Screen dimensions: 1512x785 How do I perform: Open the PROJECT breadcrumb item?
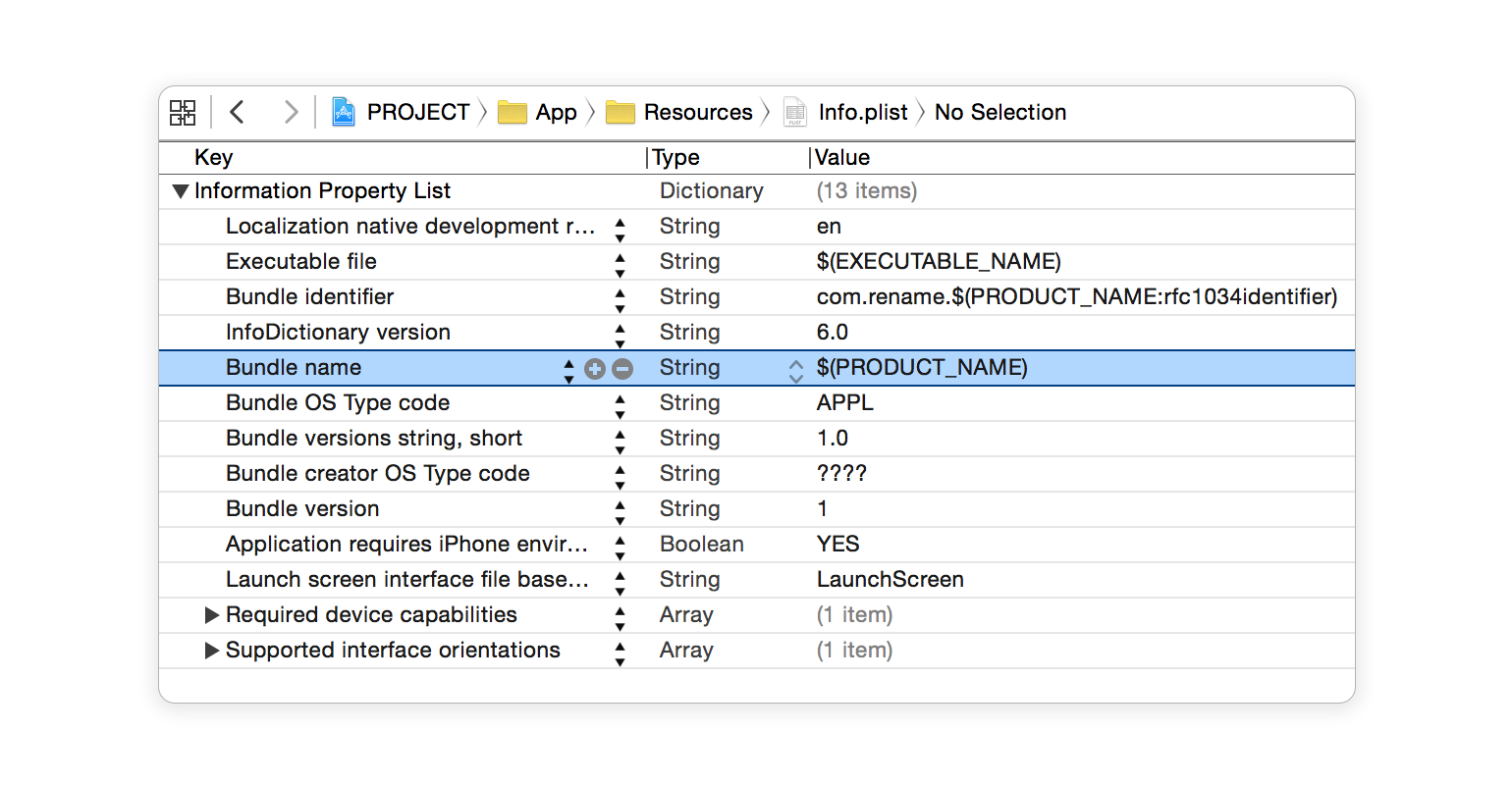[x=418, y=112]
